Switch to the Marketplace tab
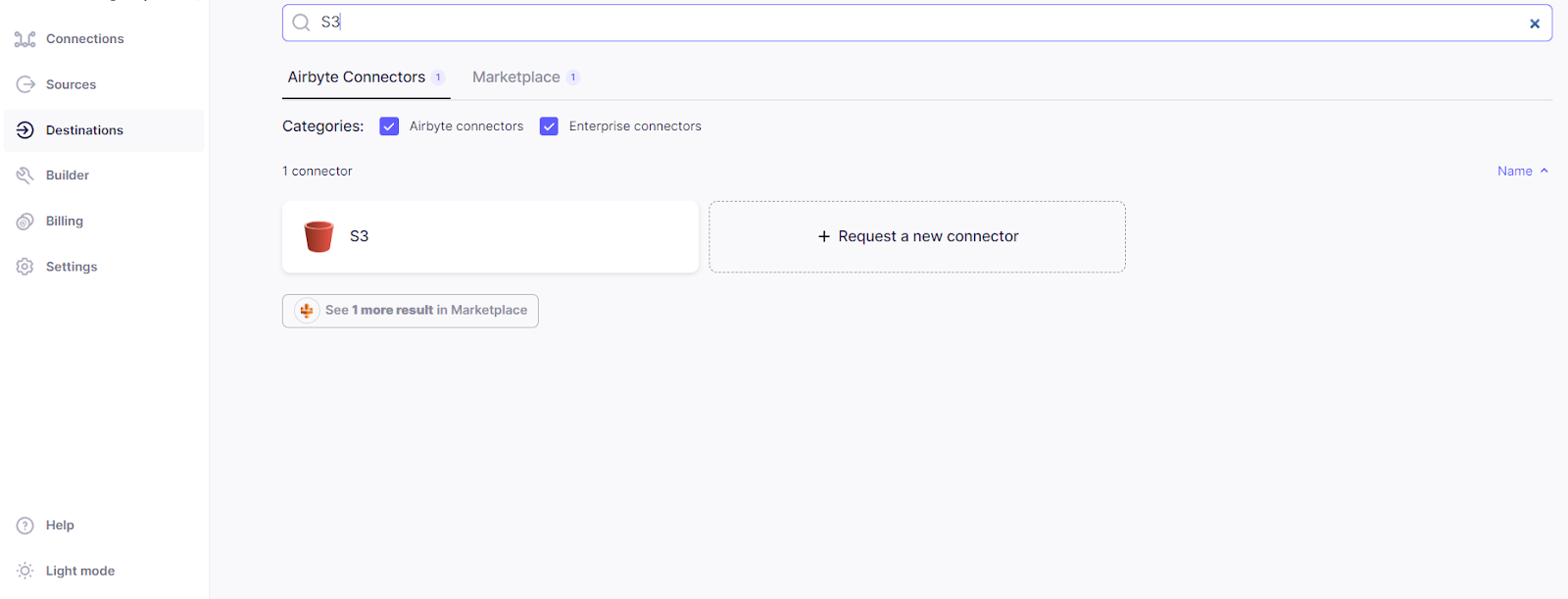 coord(525,77)
